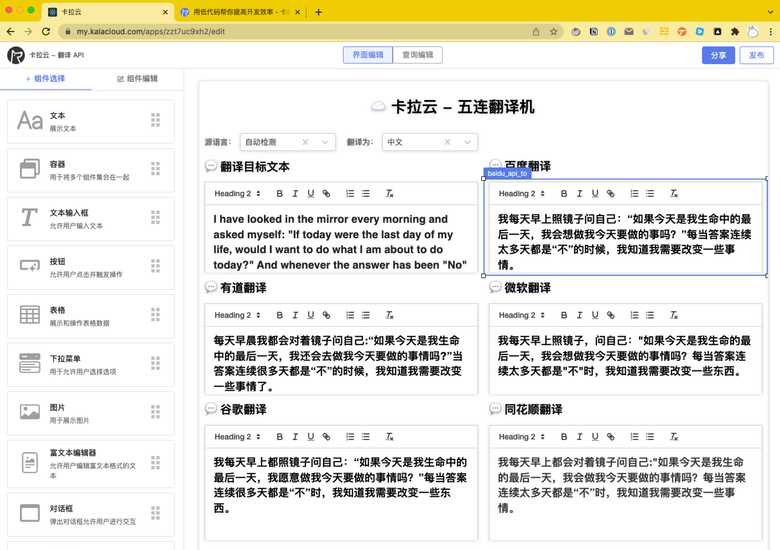Insert link in the 谷歌翻译 editor toolbar

[x=326, y=437]
